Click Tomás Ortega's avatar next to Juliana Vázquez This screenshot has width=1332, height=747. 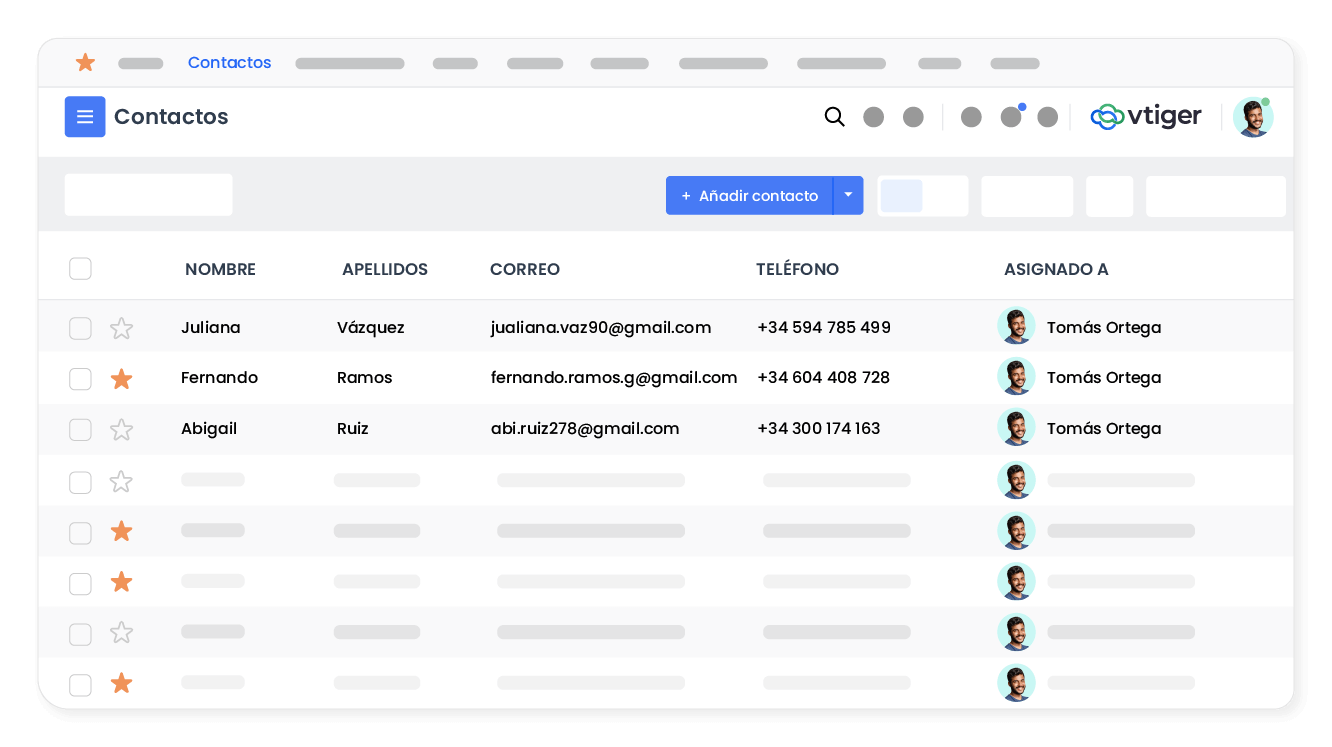tap(1016, 325)
